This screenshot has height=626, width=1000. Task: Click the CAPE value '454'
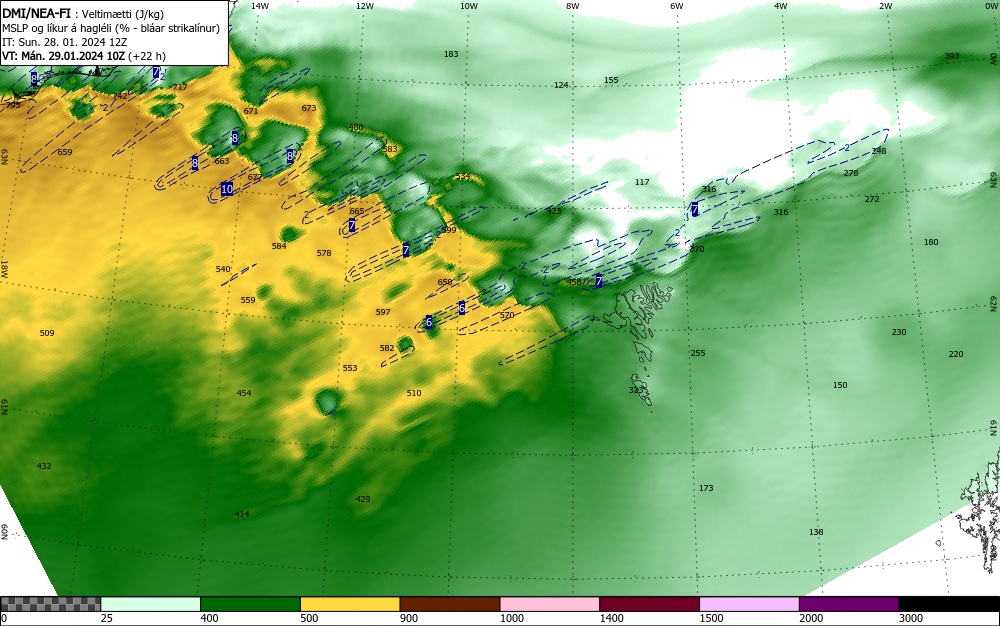244,393
